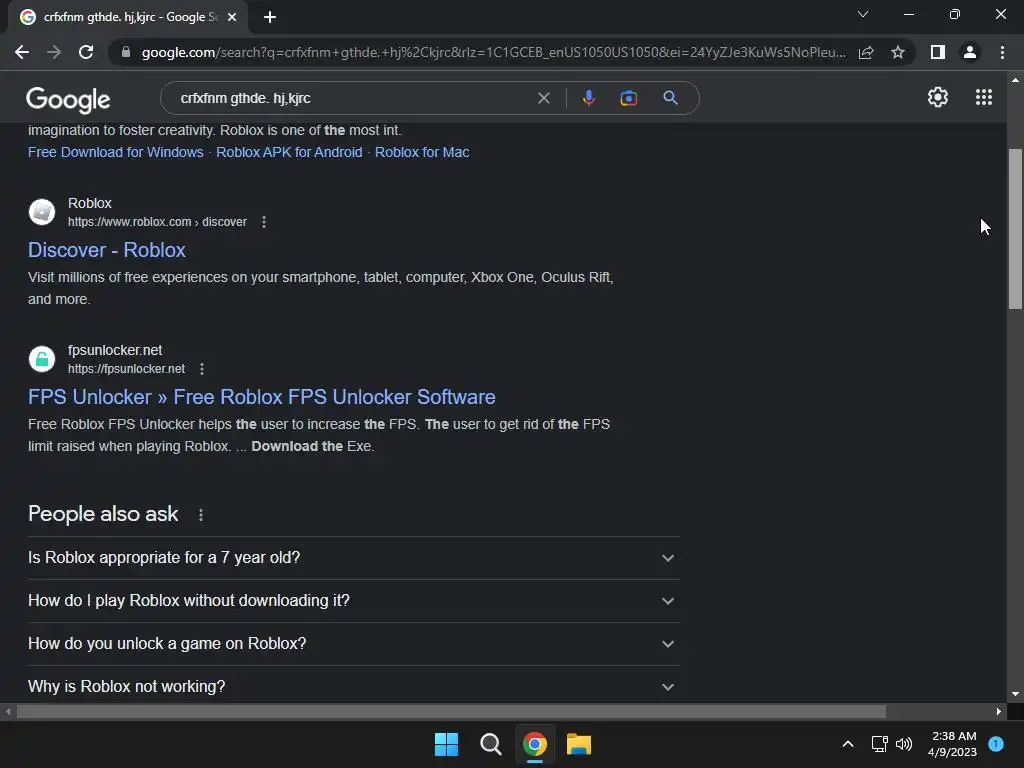The width and height of the screenshot is (1024, 768).
Task: Open Google quick settings gear
Action: pos(938,97)
